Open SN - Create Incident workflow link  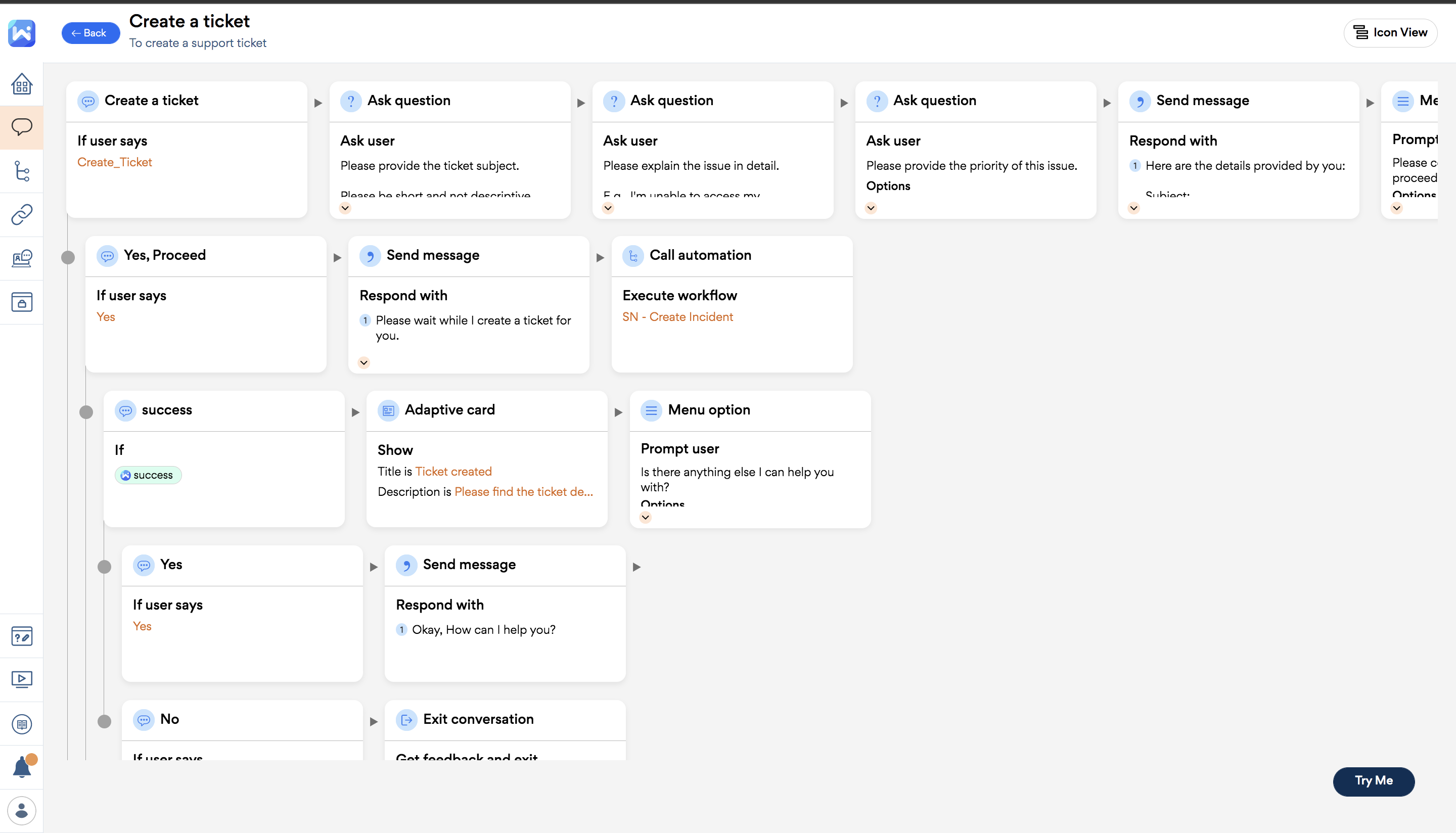677,317
